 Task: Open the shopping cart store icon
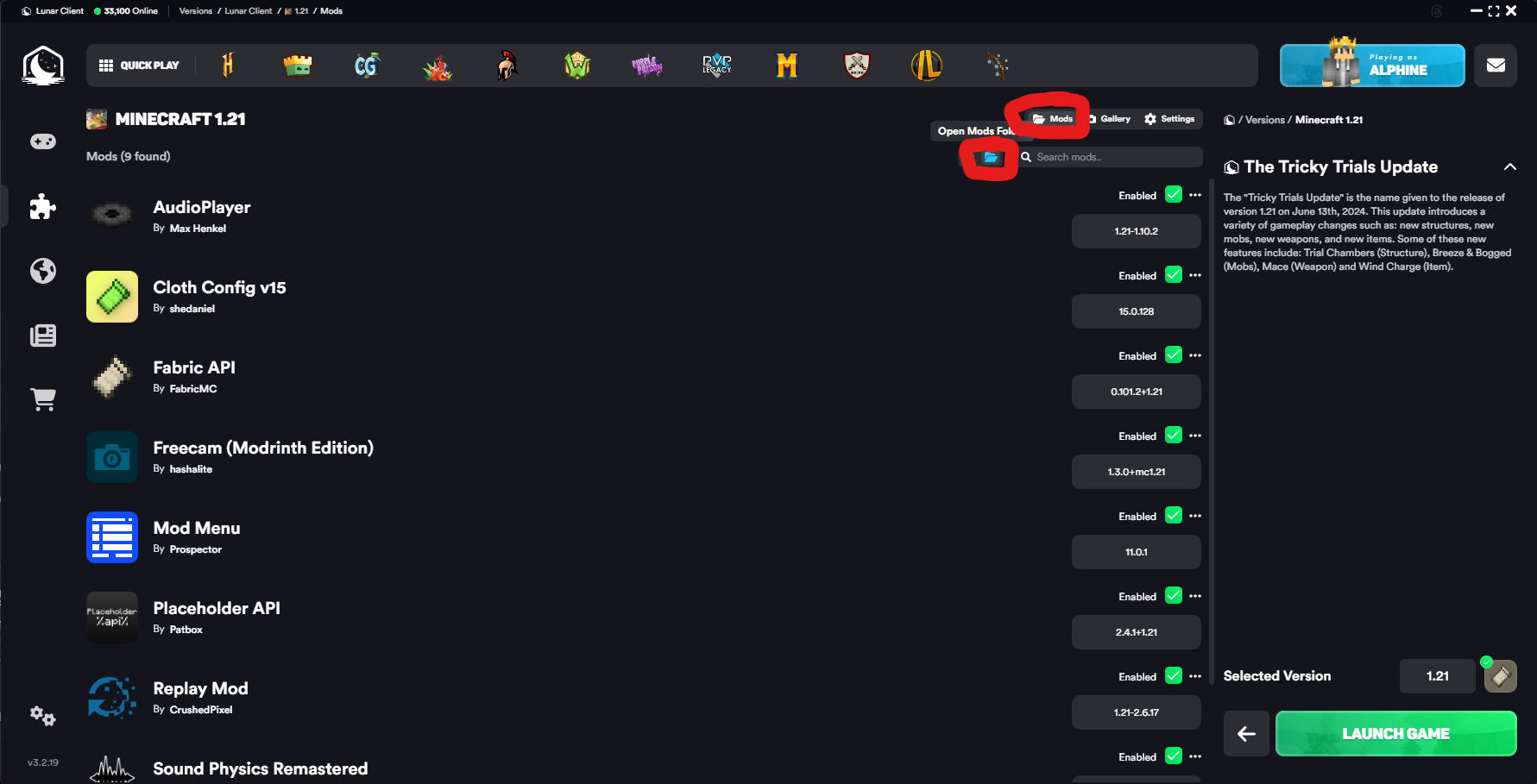pyautogui.click(x=43, y=398)
